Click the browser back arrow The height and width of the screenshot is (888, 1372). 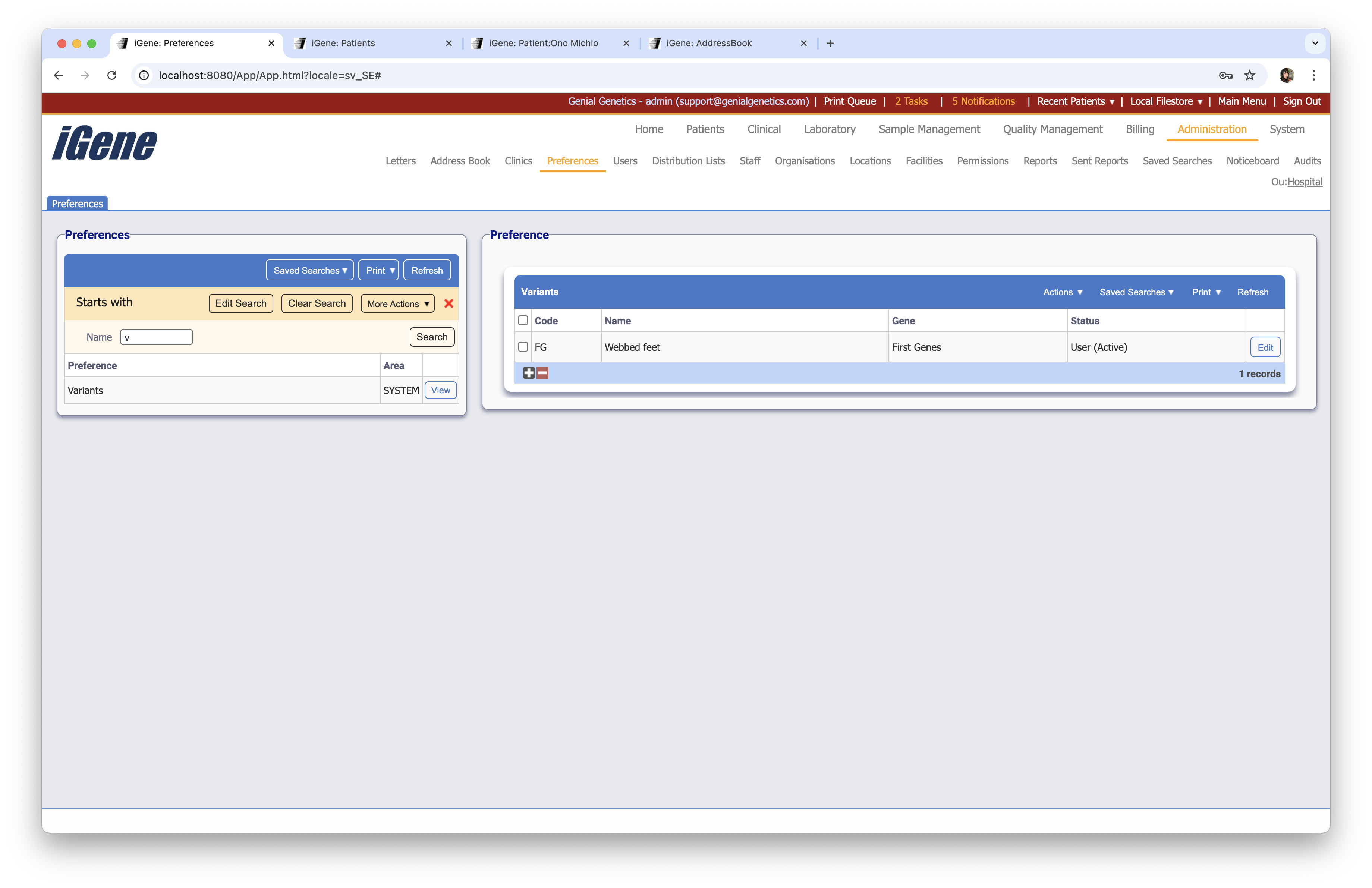click(58, 75)
